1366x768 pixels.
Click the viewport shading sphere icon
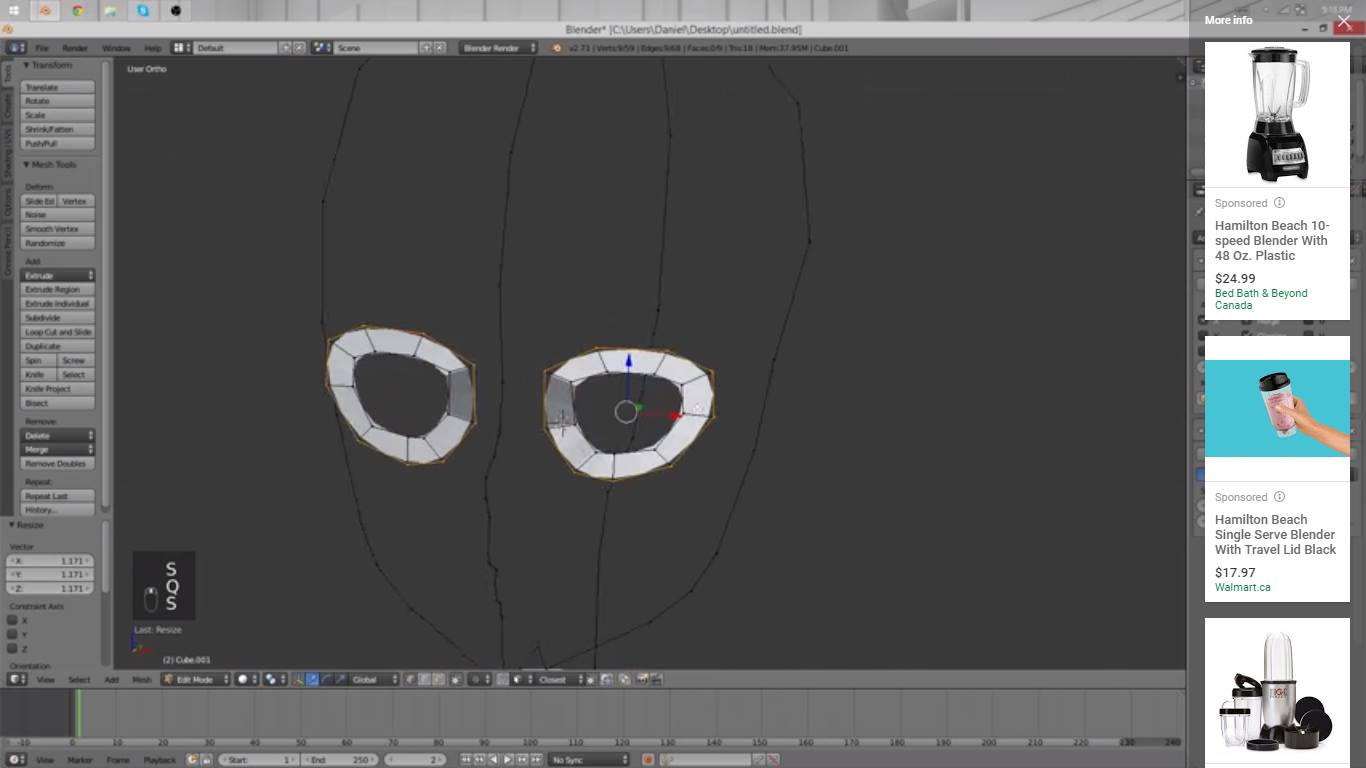click(x=246, y=680)
